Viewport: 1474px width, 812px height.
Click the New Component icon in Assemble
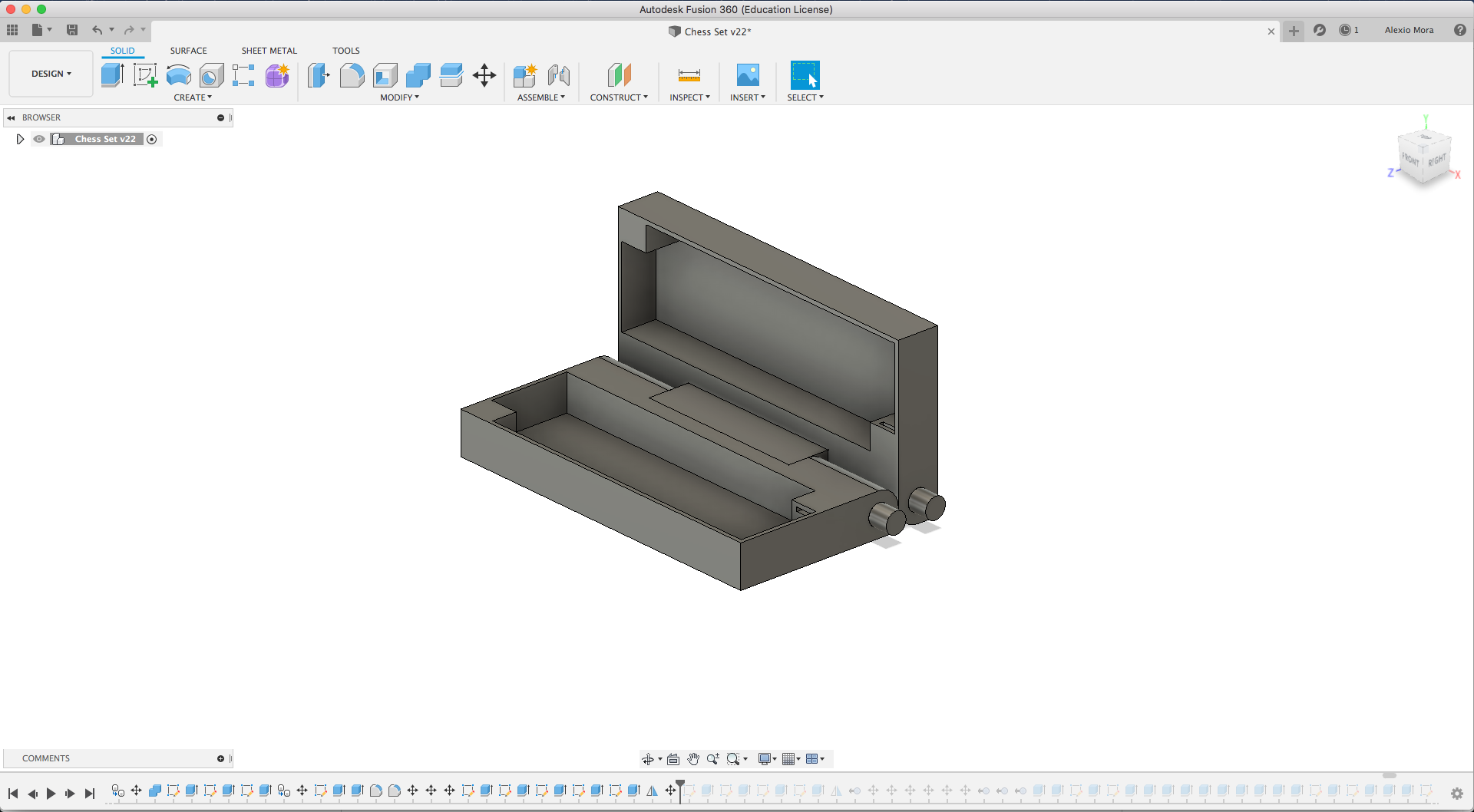click(525, 75)
